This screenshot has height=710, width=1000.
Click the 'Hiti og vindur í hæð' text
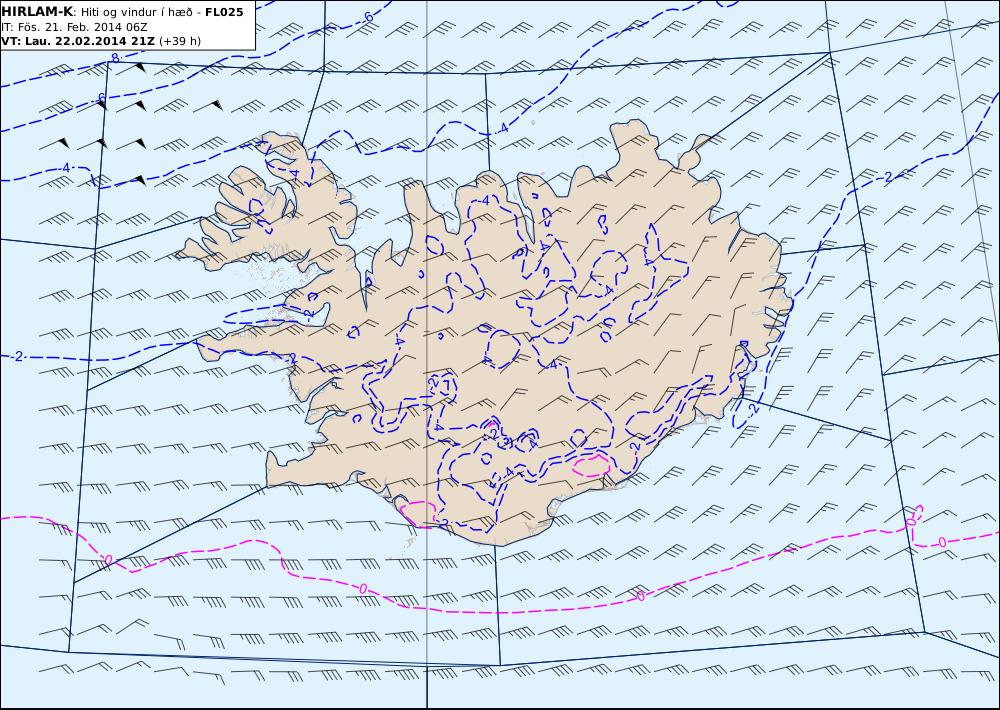[135, 13]
